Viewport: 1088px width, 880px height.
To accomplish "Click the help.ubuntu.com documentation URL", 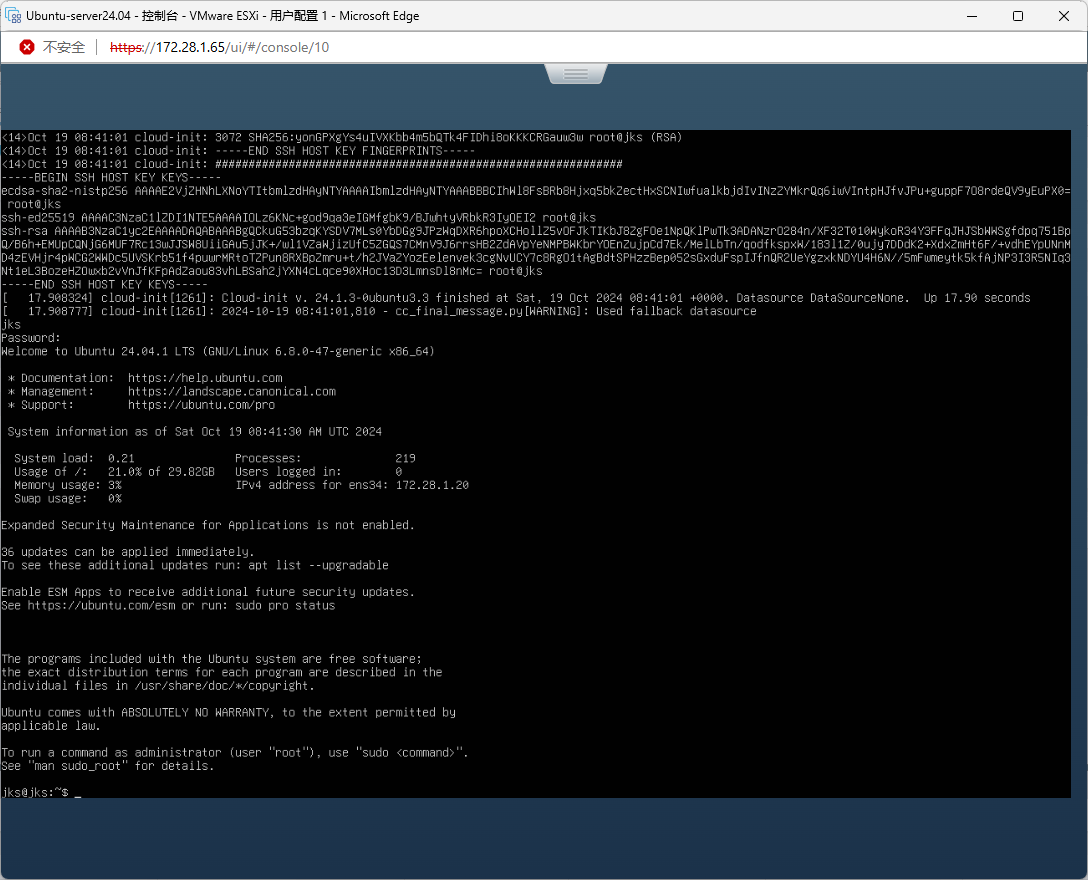I will click(205, 378).
